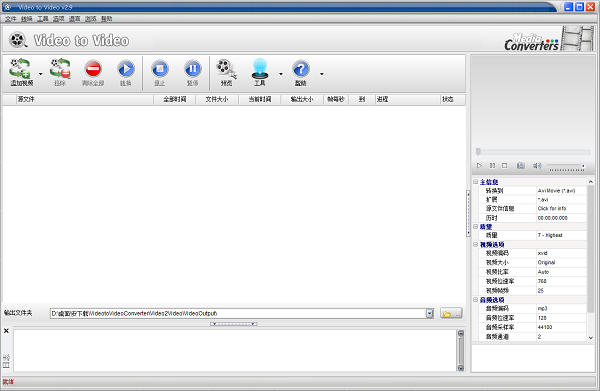The image size is (600, 391).
Task: Click the blue Pause toolbar icon
Action: pyautogui.click(x=192, y=69)
